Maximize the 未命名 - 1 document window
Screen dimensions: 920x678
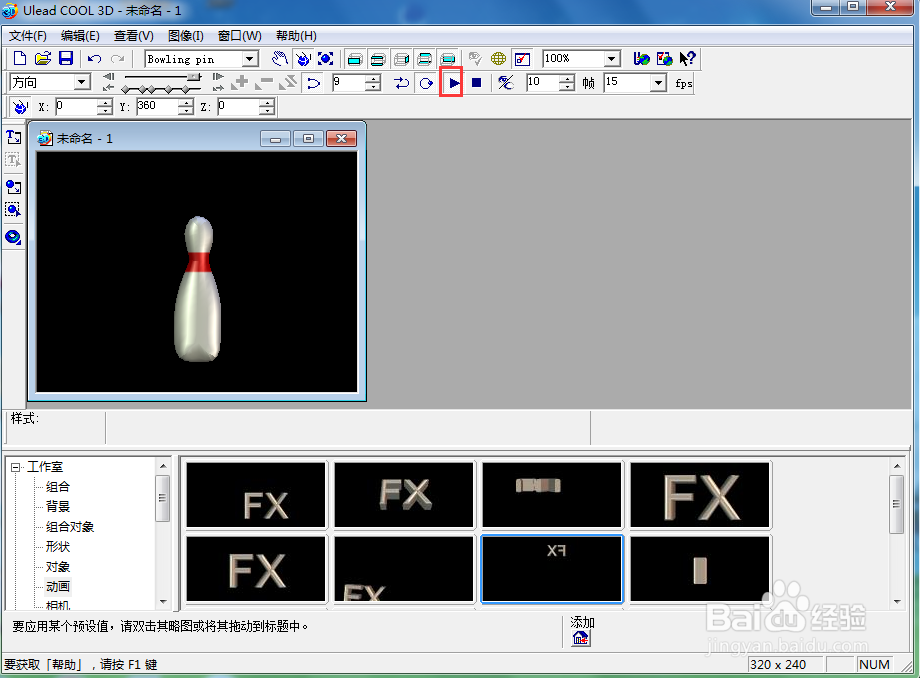click(308, 138)
